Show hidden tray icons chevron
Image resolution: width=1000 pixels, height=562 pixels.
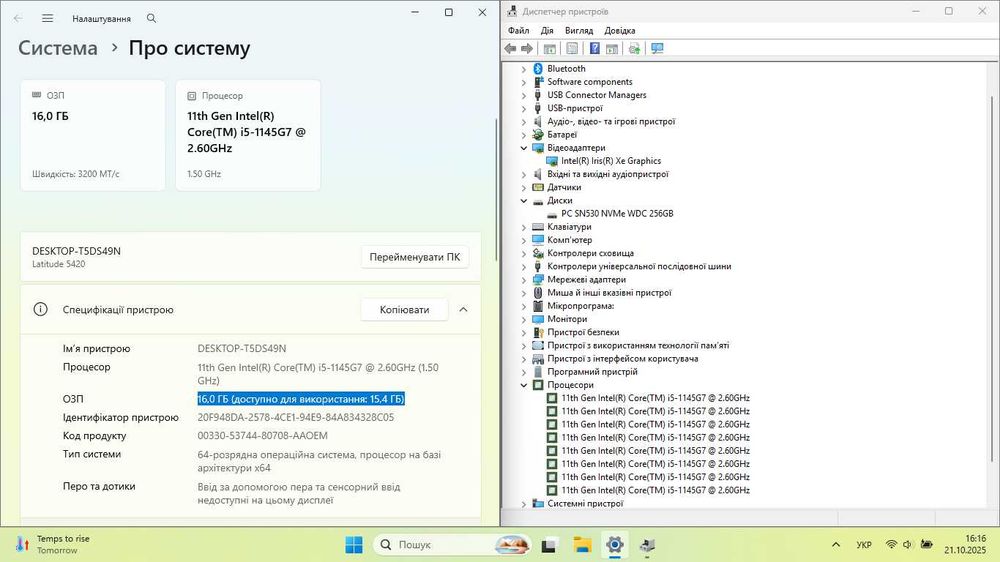pos(835,544)
